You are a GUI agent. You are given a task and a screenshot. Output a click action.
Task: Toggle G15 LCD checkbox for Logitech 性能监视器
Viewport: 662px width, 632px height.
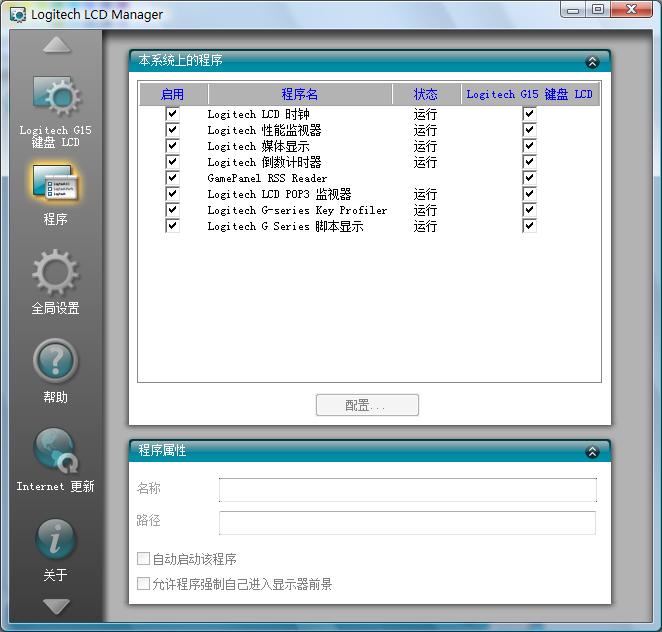pyautogui.click(x=529, y=130)
